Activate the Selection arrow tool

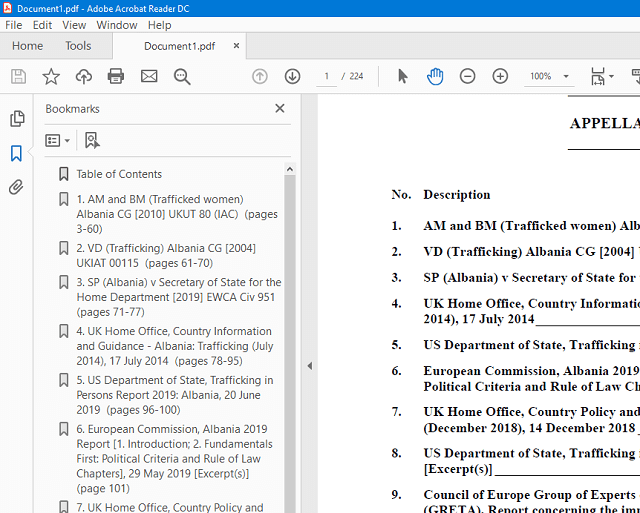pos(402,76)
